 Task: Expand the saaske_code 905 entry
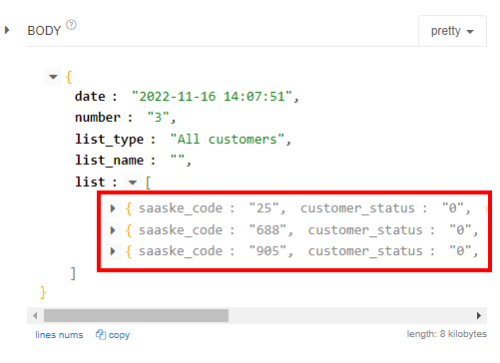[113, 251]
